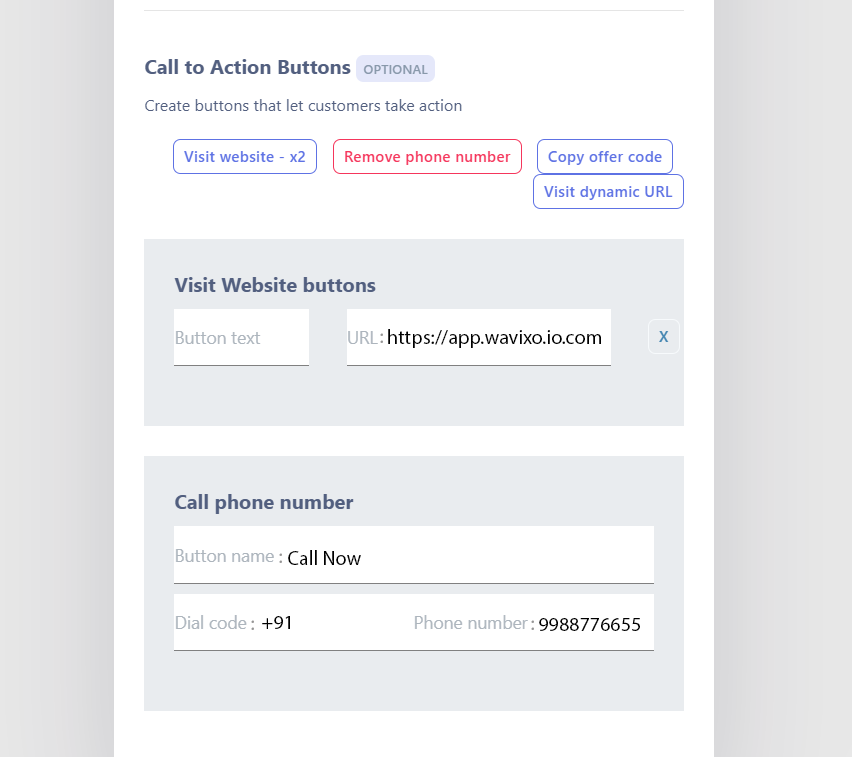
Task: Click the Dial code: label
Action: (214, 623)
